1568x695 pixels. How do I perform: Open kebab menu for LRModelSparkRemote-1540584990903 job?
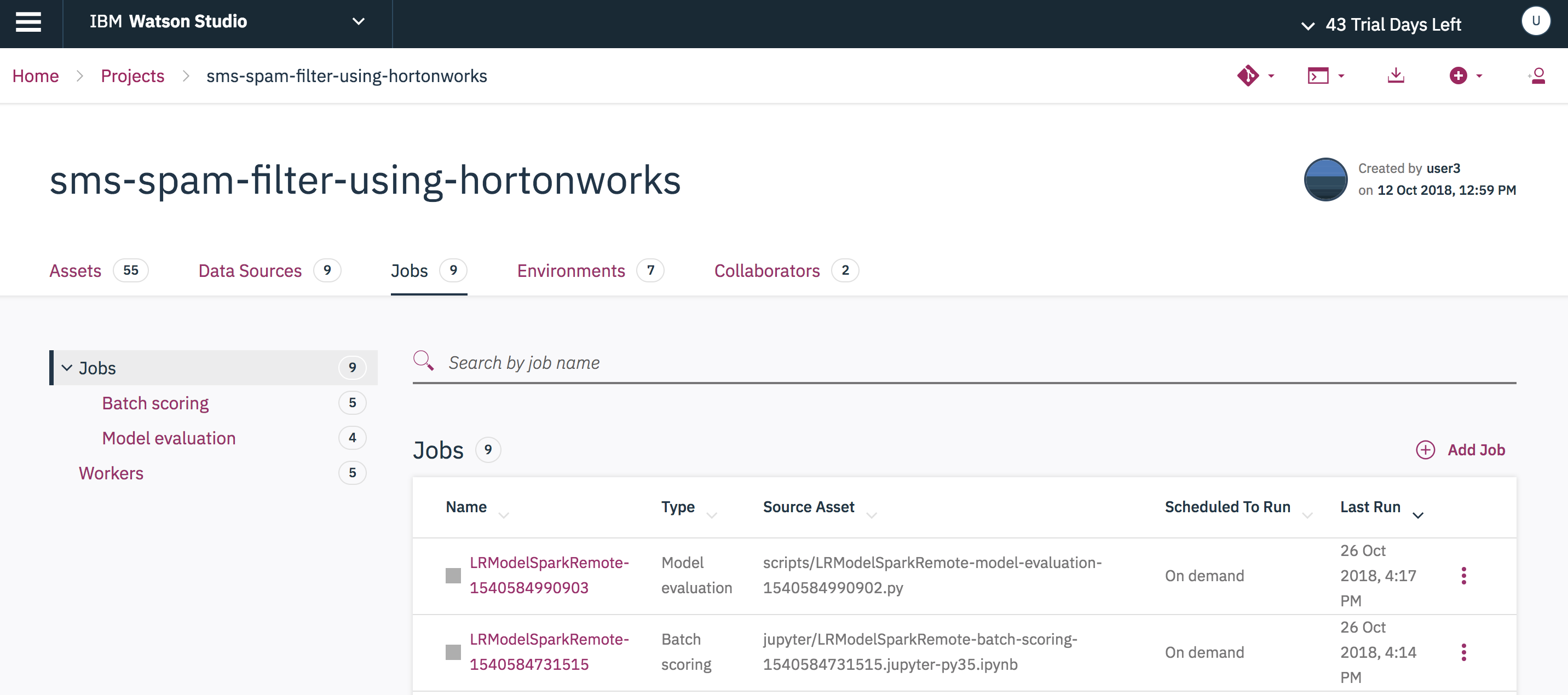(x=1464, y=575)
